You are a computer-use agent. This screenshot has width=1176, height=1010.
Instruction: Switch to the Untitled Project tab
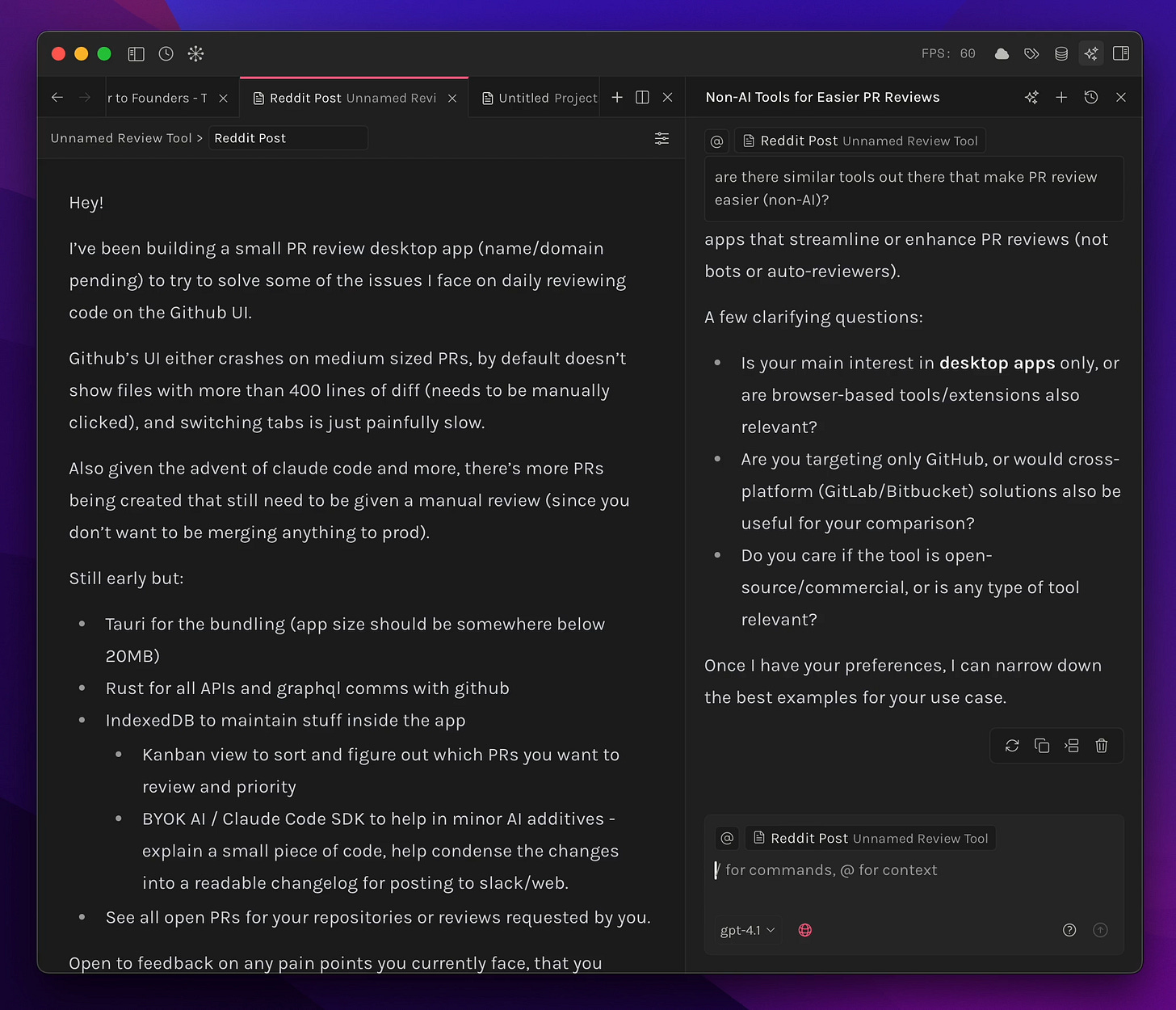click(x=540, y=98)
